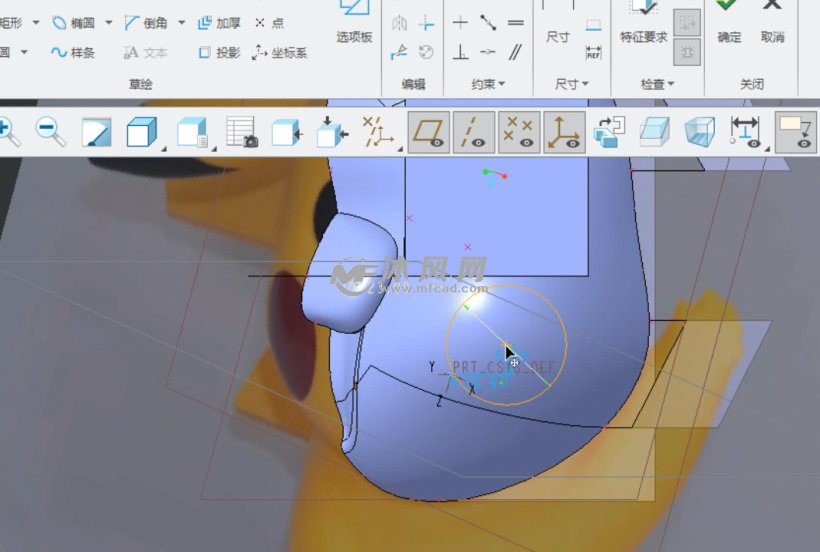Click the Perspective View box icon
This screenshot has width=820, height=552.
700,132
